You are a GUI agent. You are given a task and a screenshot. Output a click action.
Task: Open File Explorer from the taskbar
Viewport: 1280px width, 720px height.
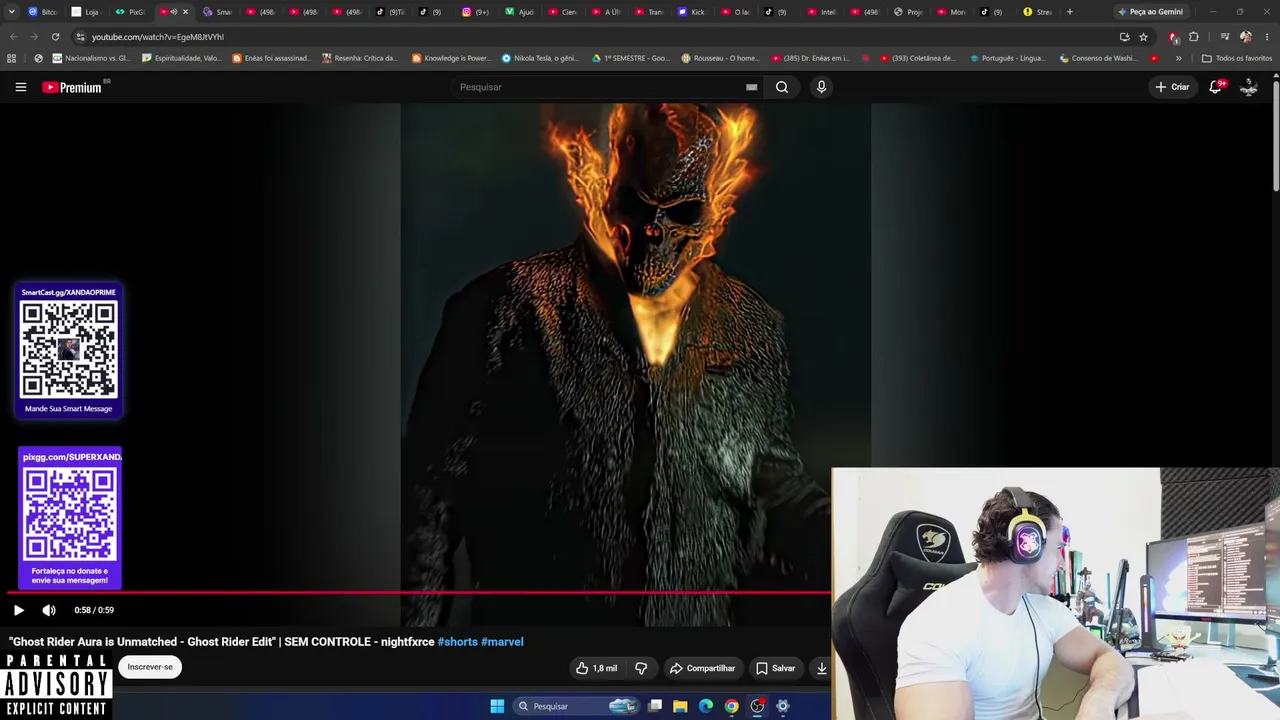pos(680,706)
